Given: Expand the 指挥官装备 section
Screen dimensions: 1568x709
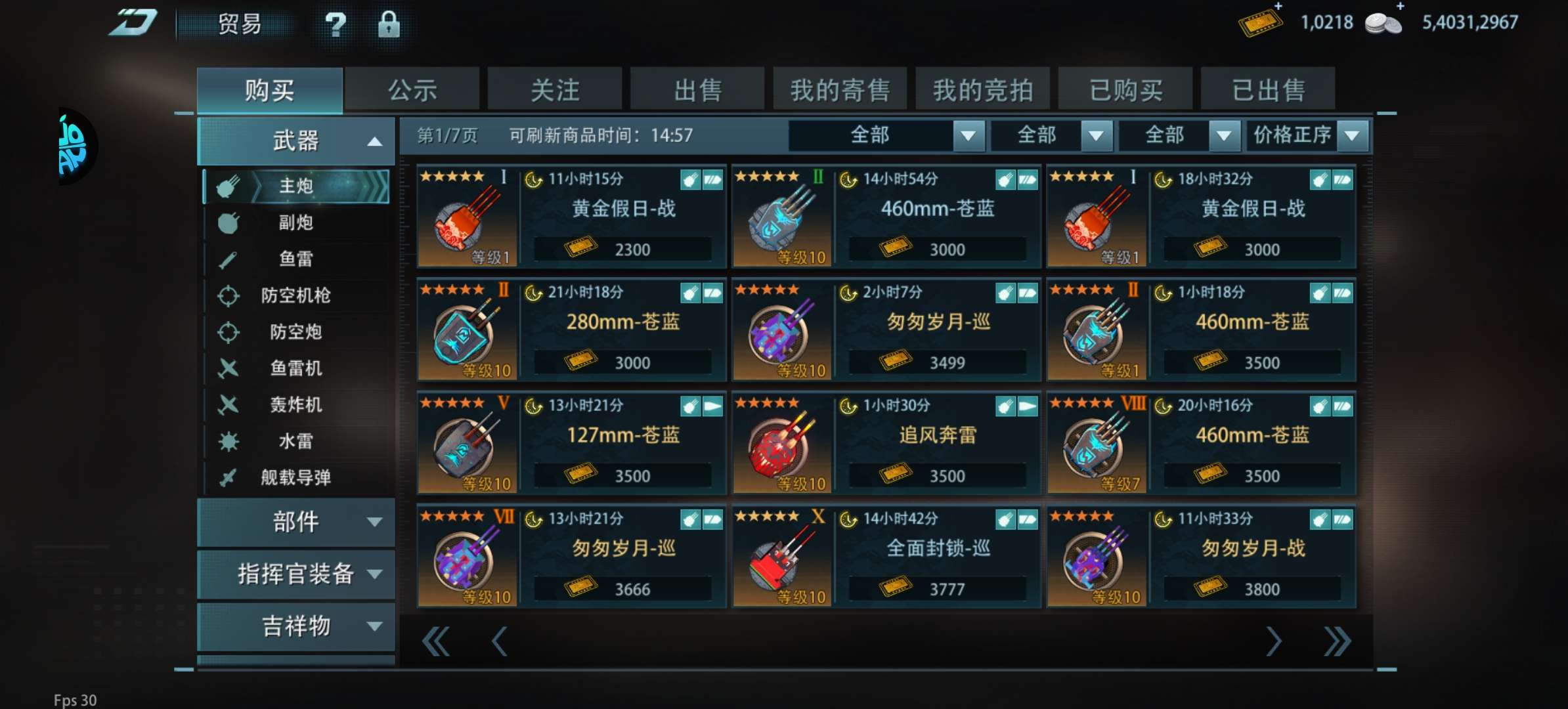Looking at the screenshot, I should [x=296, y=574].
